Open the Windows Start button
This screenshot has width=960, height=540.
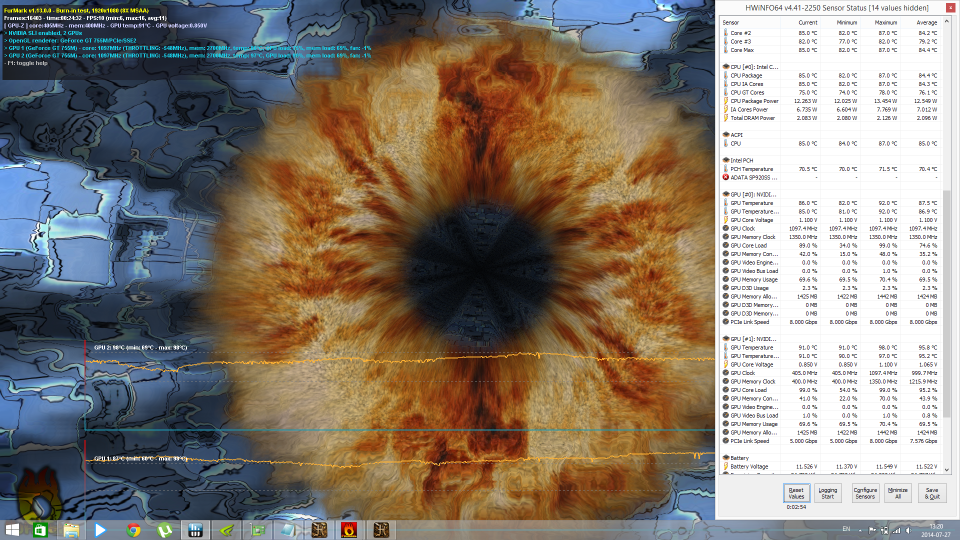pyautogui.click(x=11, y=530)
